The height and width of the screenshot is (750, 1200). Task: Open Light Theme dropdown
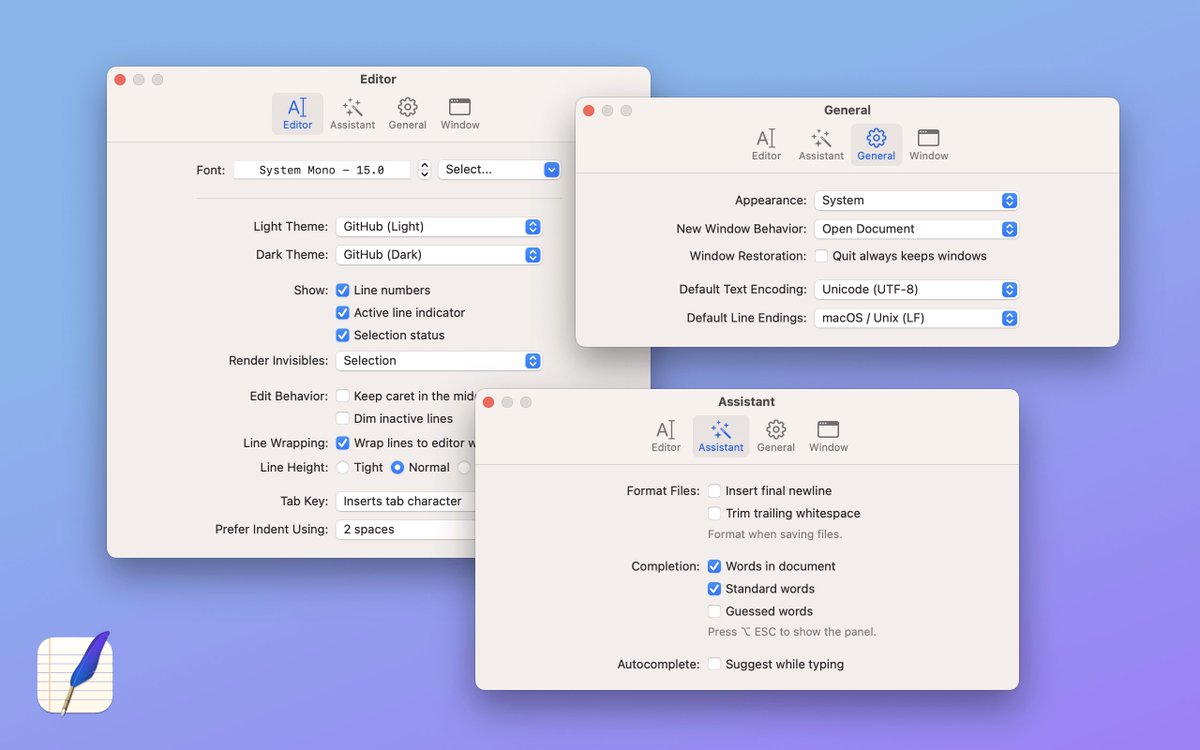pos(439,227)
